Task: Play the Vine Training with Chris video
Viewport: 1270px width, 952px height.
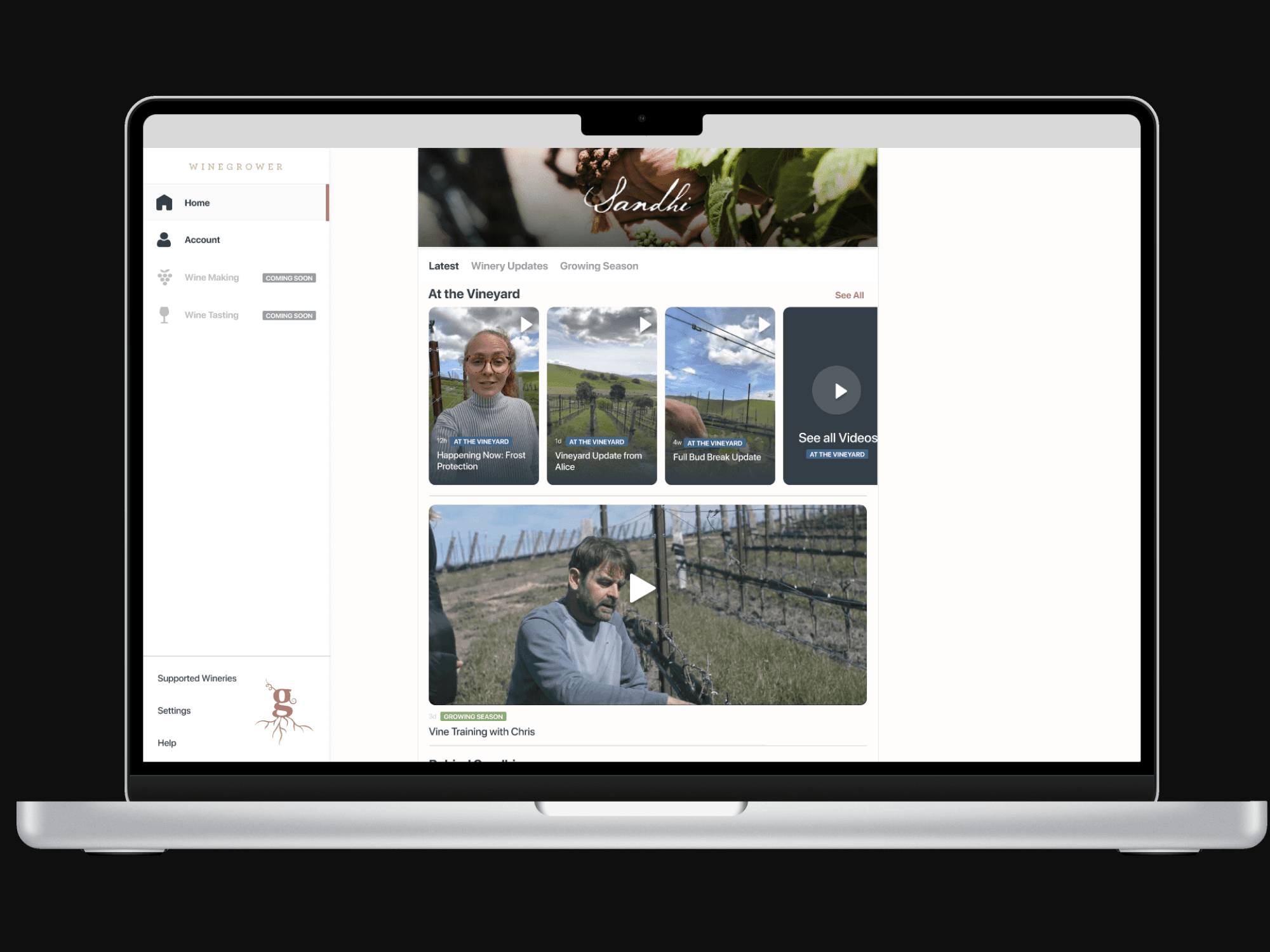Action: pos(641,588)
